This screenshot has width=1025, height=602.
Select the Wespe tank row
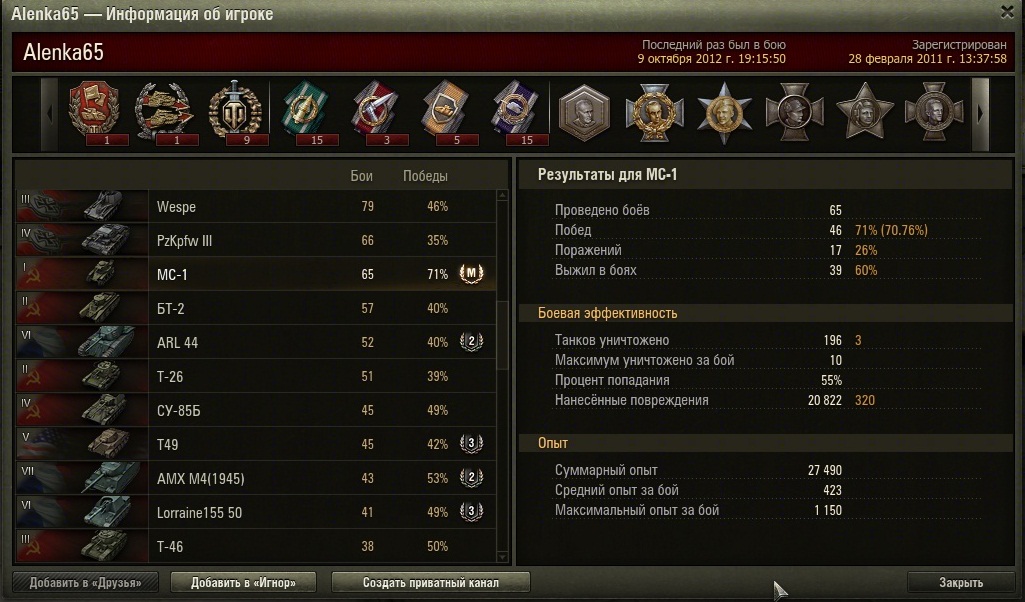pyautogui.click(x=256, y=207)
